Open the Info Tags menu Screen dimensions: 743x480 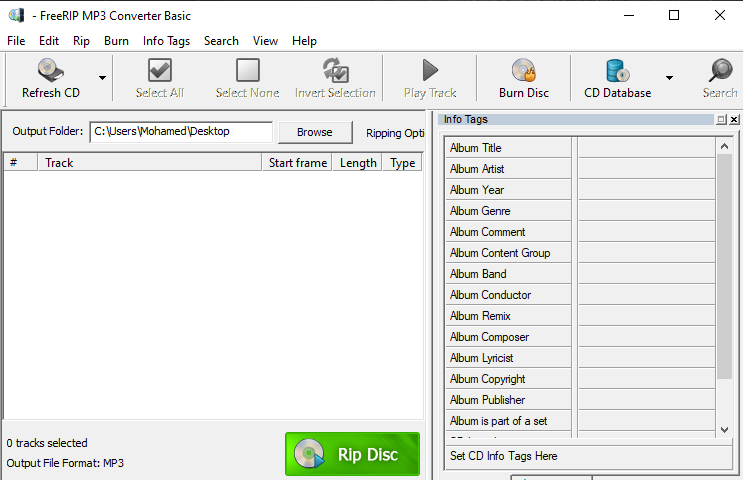166,41
